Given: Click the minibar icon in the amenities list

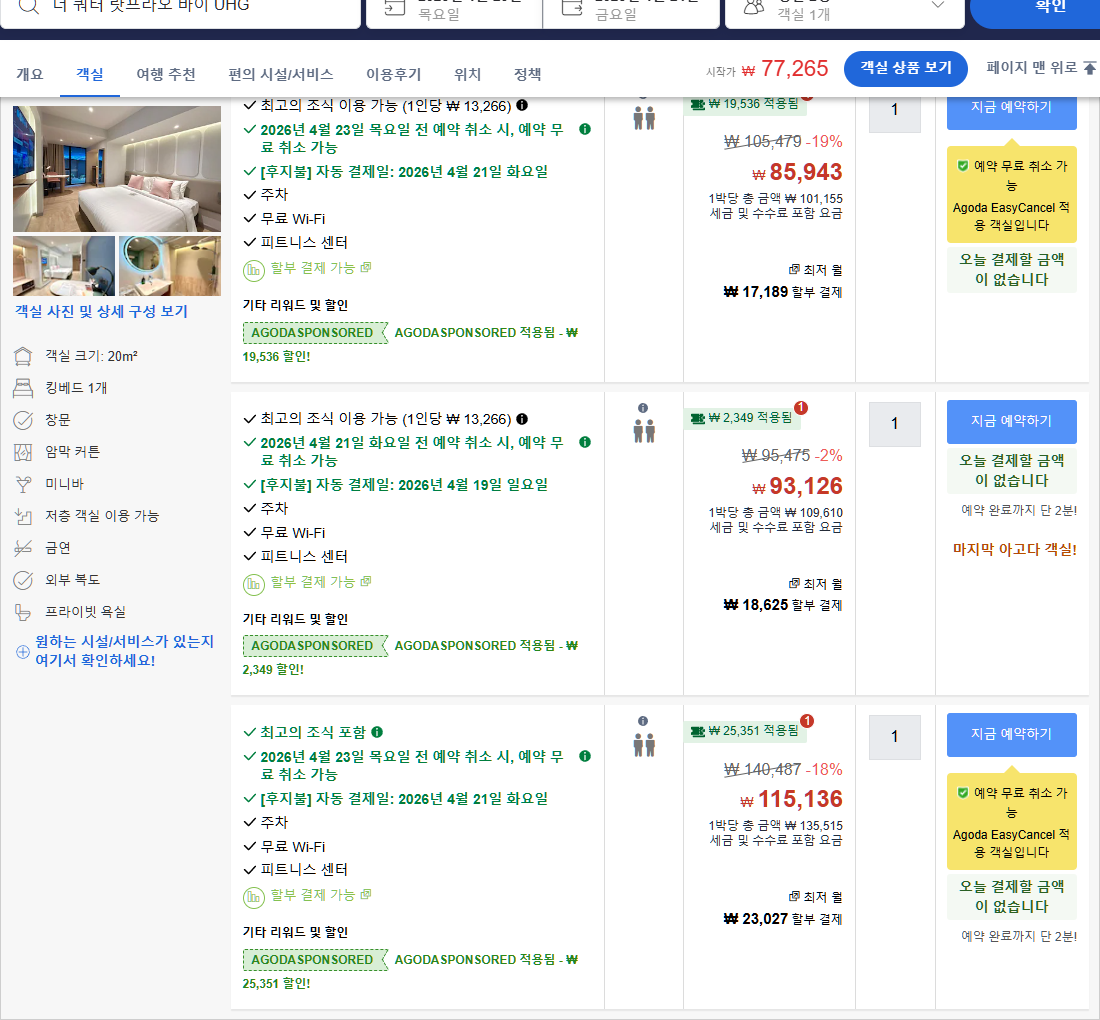Looking at the screenshot, I should pyautogui.click(x=21, y=485).
